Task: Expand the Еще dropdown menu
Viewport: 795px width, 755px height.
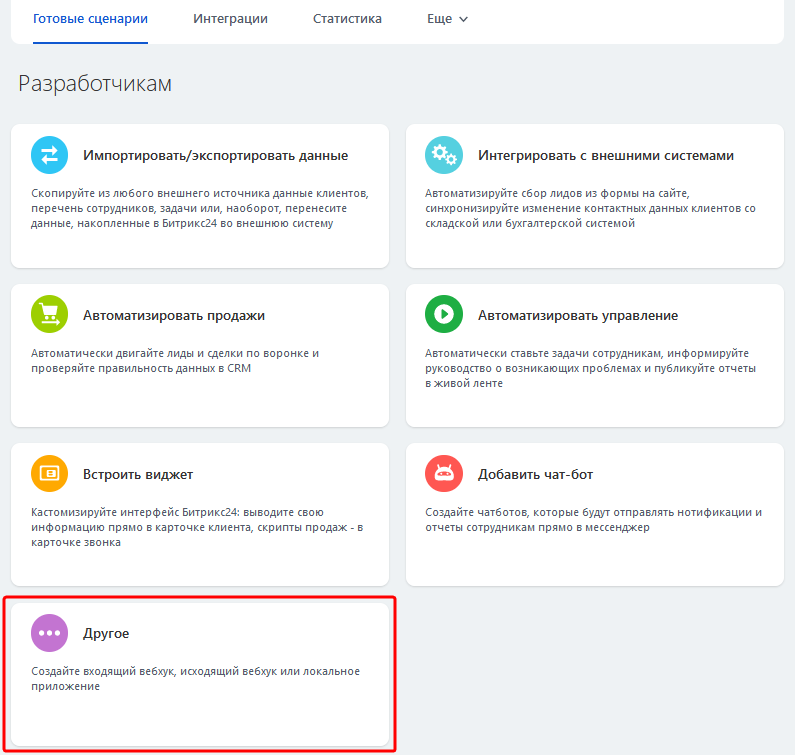Action: point(447,19)
